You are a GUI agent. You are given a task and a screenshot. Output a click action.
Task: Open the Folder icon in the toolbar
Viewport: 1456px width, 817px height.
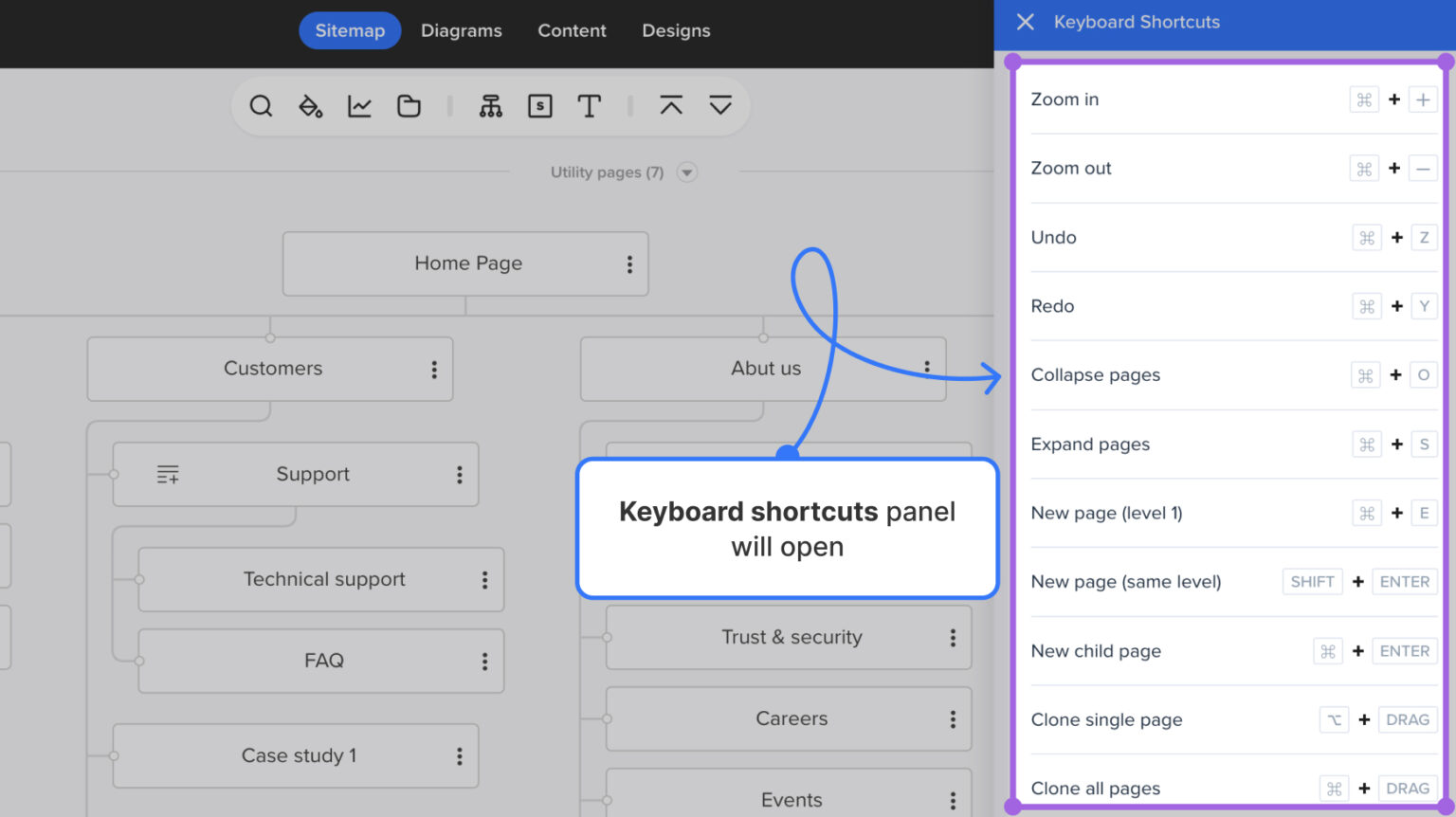409,105
